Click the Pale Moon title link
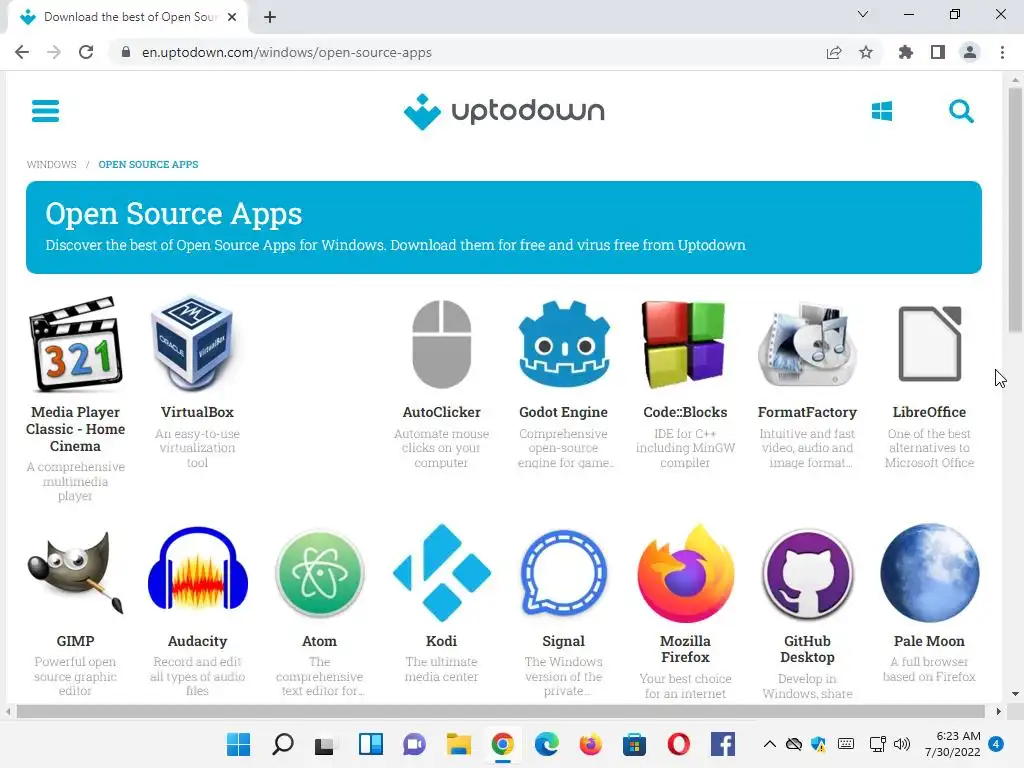The width and height of the screenshot is (1024, 768). [929, 641]
